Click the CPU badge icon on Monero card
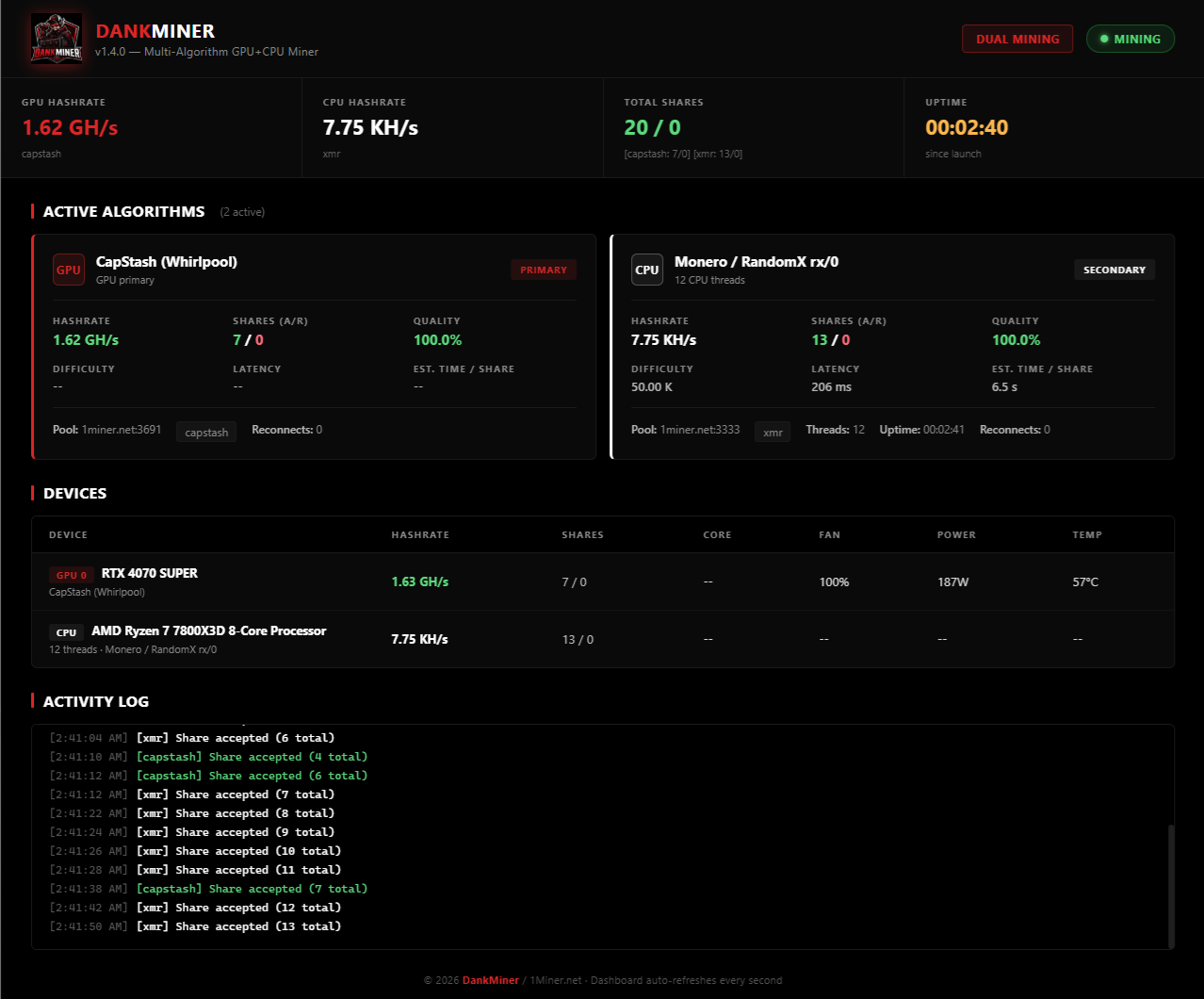Viewport: 1204px width, 999px height. [x=647, y=270]
